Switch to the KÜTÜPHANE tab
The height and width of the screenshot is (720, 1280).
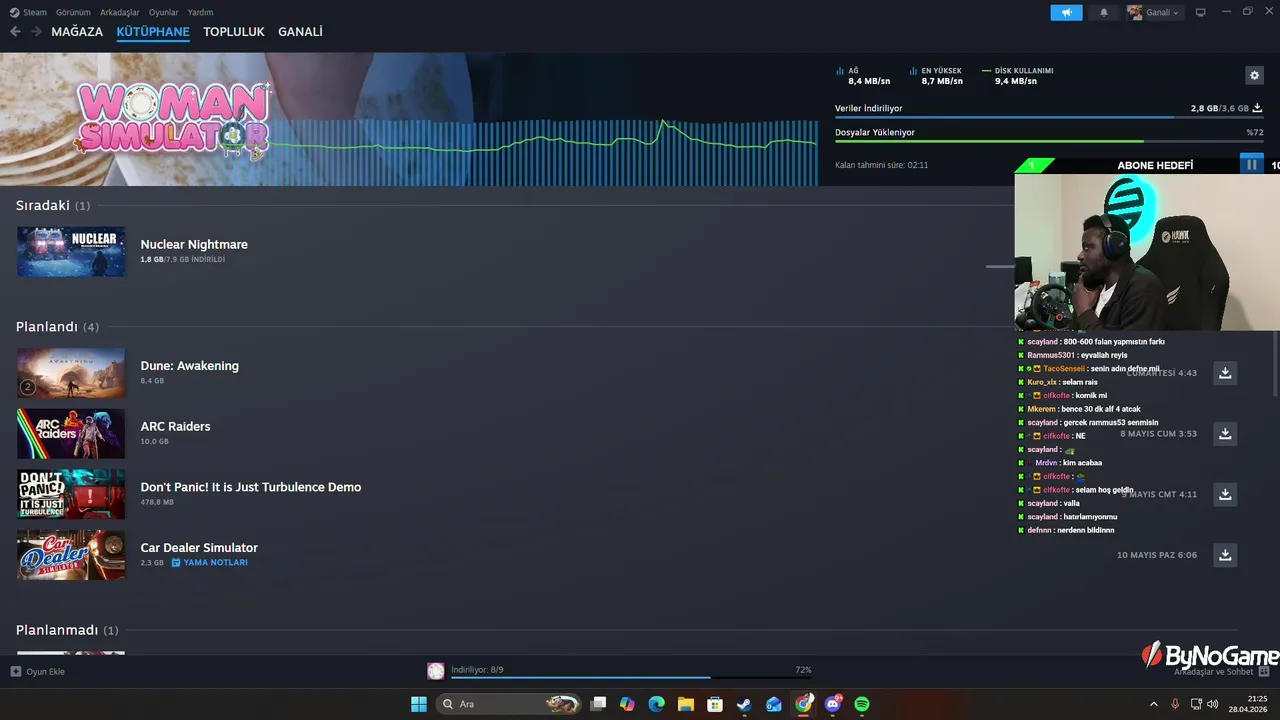[153, 32]
